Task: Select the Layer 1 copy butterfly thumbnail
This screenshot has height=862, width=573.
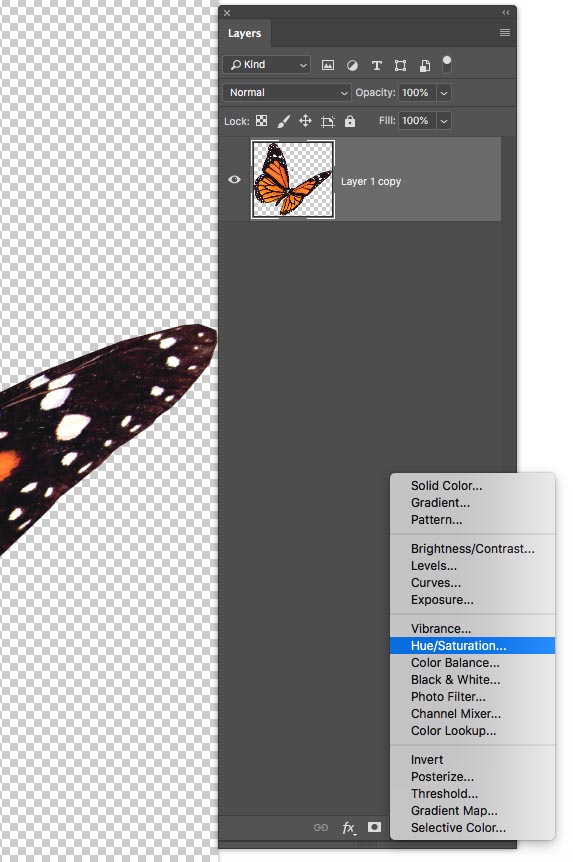Action: pos(293,179)
